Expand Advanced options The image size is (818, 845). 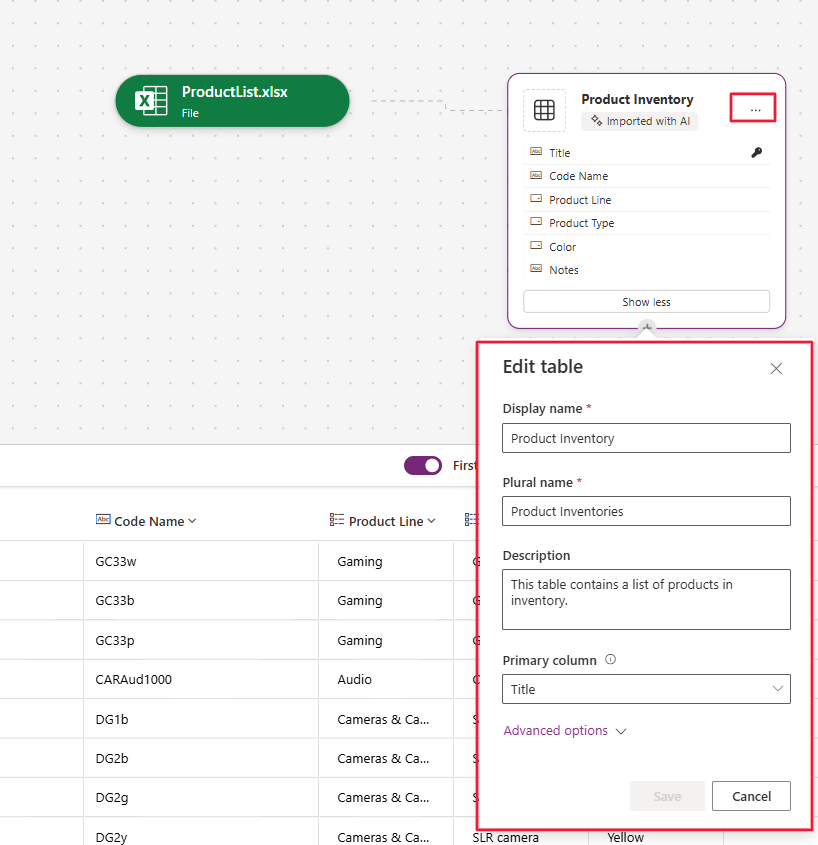click(x=565, y=731)
